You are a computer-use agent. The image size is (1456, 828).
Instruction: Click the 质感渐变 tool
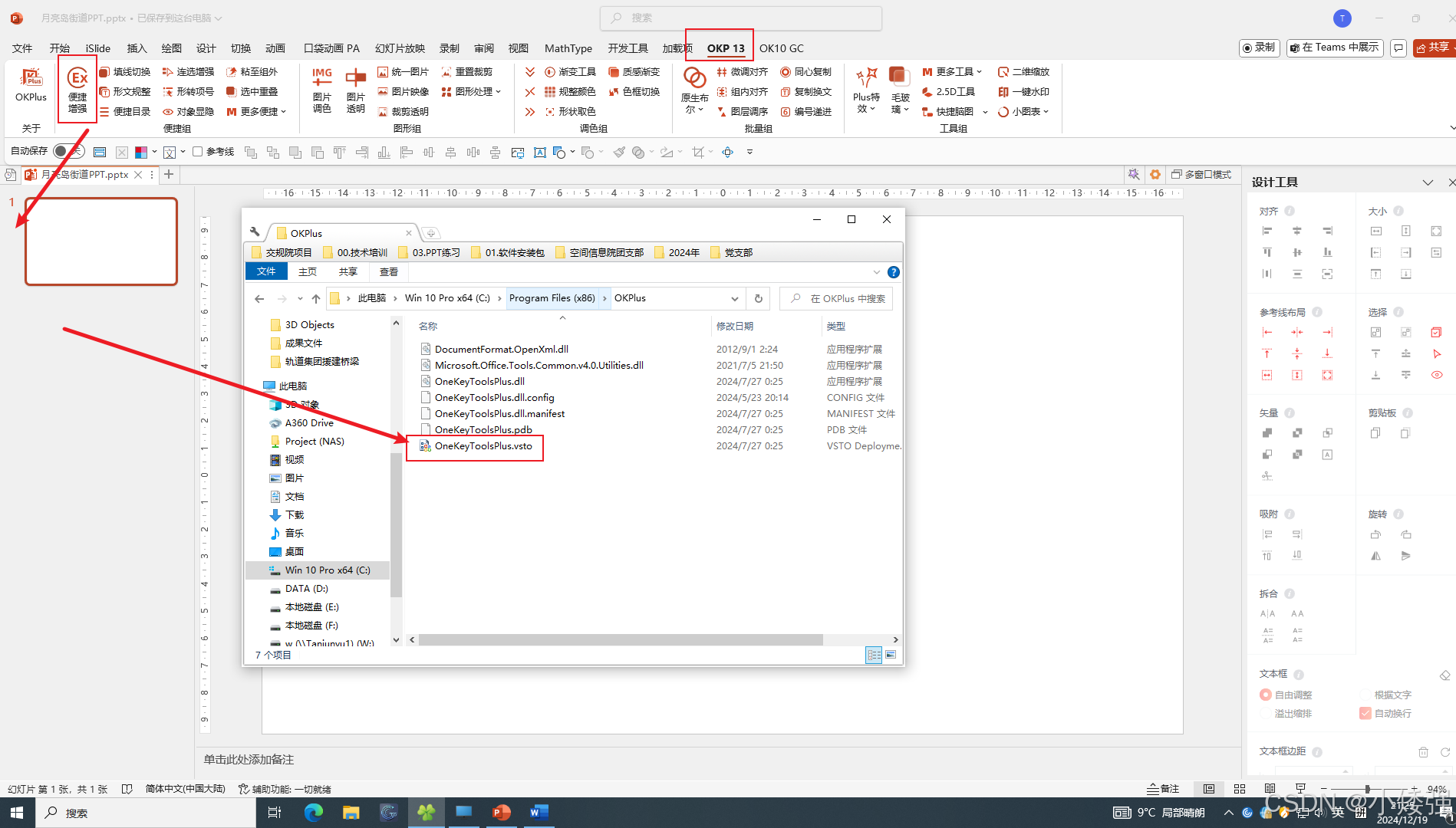pos(634,72)
